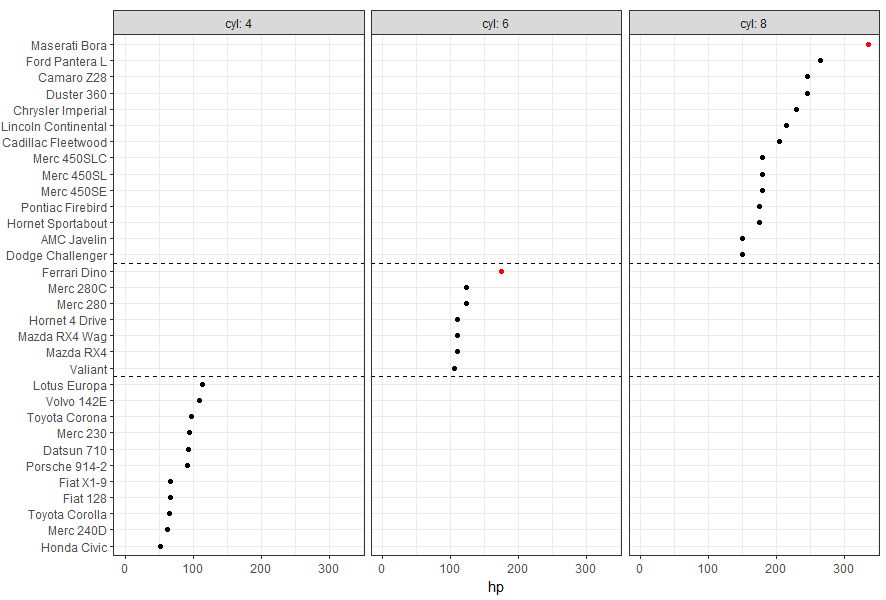The height and width of the screenshot is (600, 886).
Task: Click the 'cyl: 6' facet header
Action: [x=496, y=23]
